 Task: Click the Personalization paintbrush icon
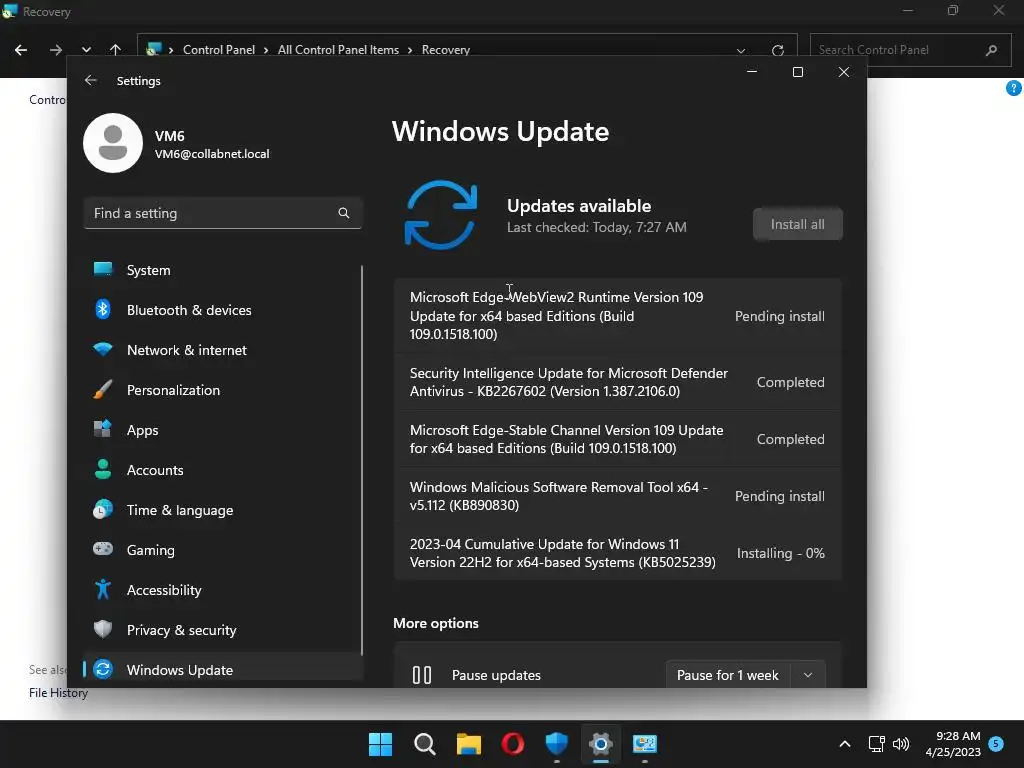(103, 389)
